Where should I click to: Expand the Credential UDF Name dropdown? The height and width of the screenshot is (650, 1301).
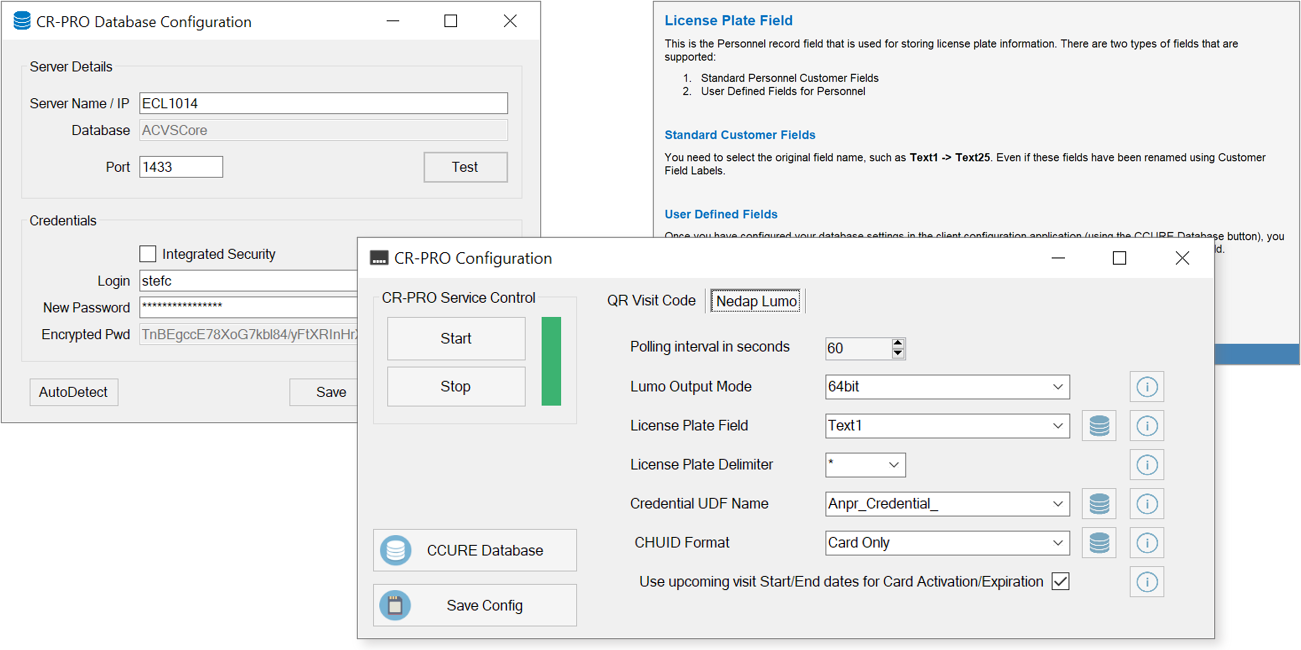[1058, 504]
